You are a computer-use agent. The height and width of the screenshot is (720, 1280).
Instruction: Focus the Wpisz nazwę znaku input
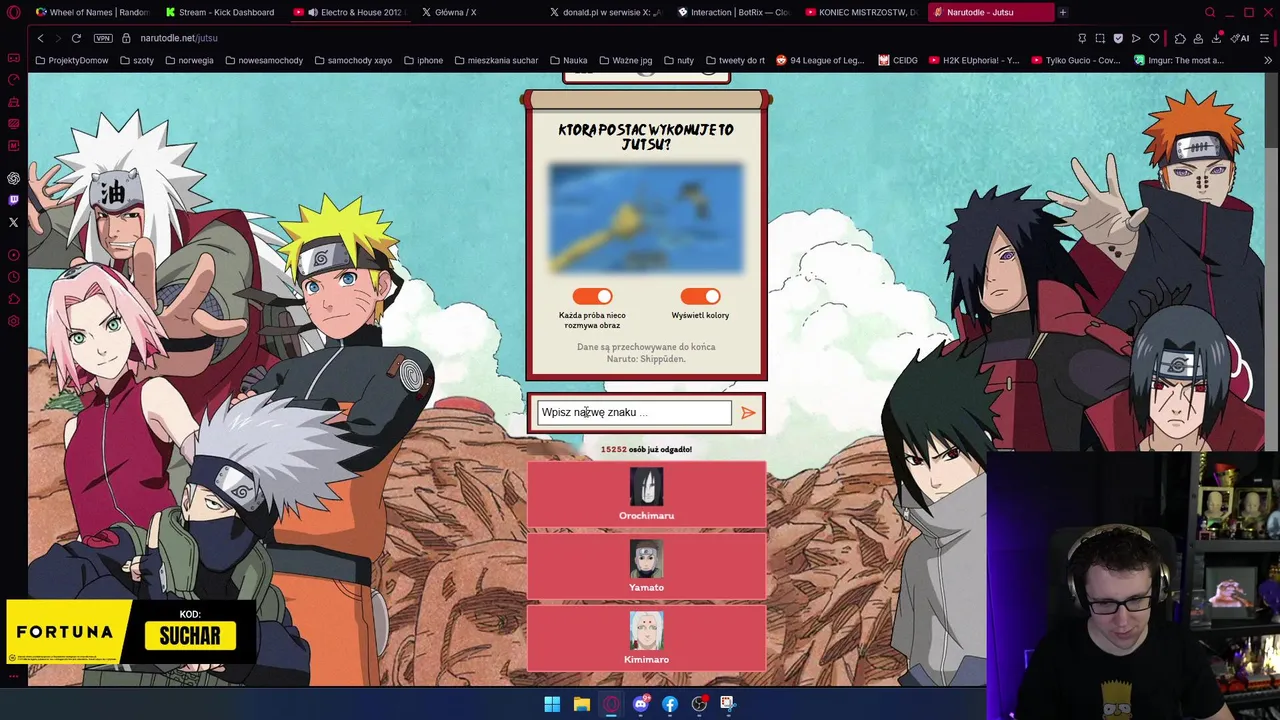coord(634,412)
